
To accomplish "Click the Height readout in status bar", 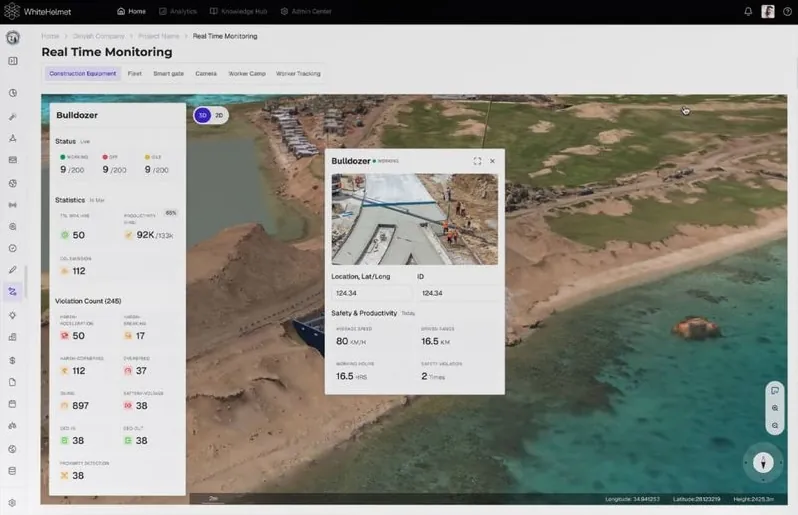I will tap(754, 499).
